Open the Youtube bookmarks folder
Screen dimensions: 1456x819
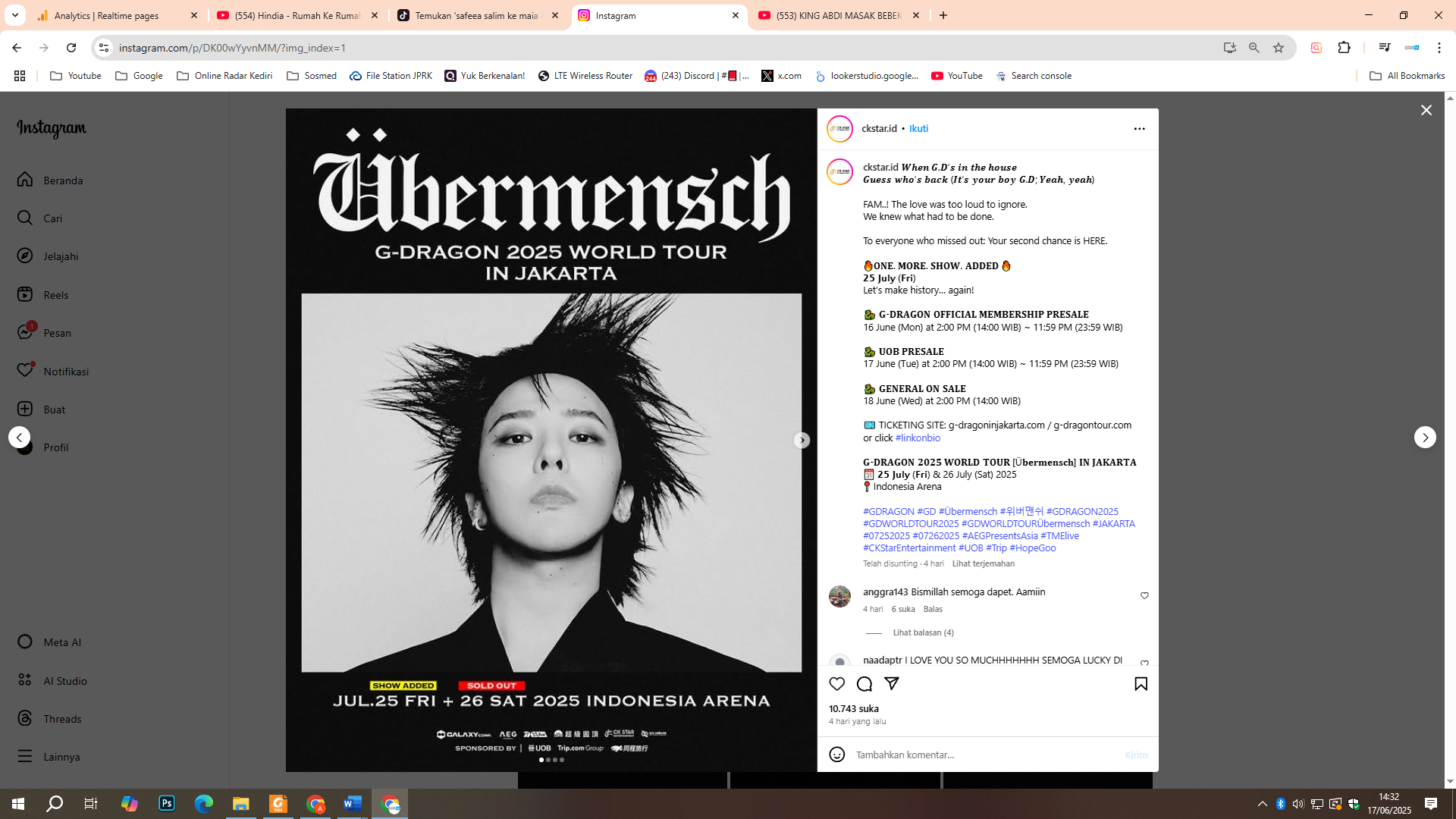tap(76, 76)
